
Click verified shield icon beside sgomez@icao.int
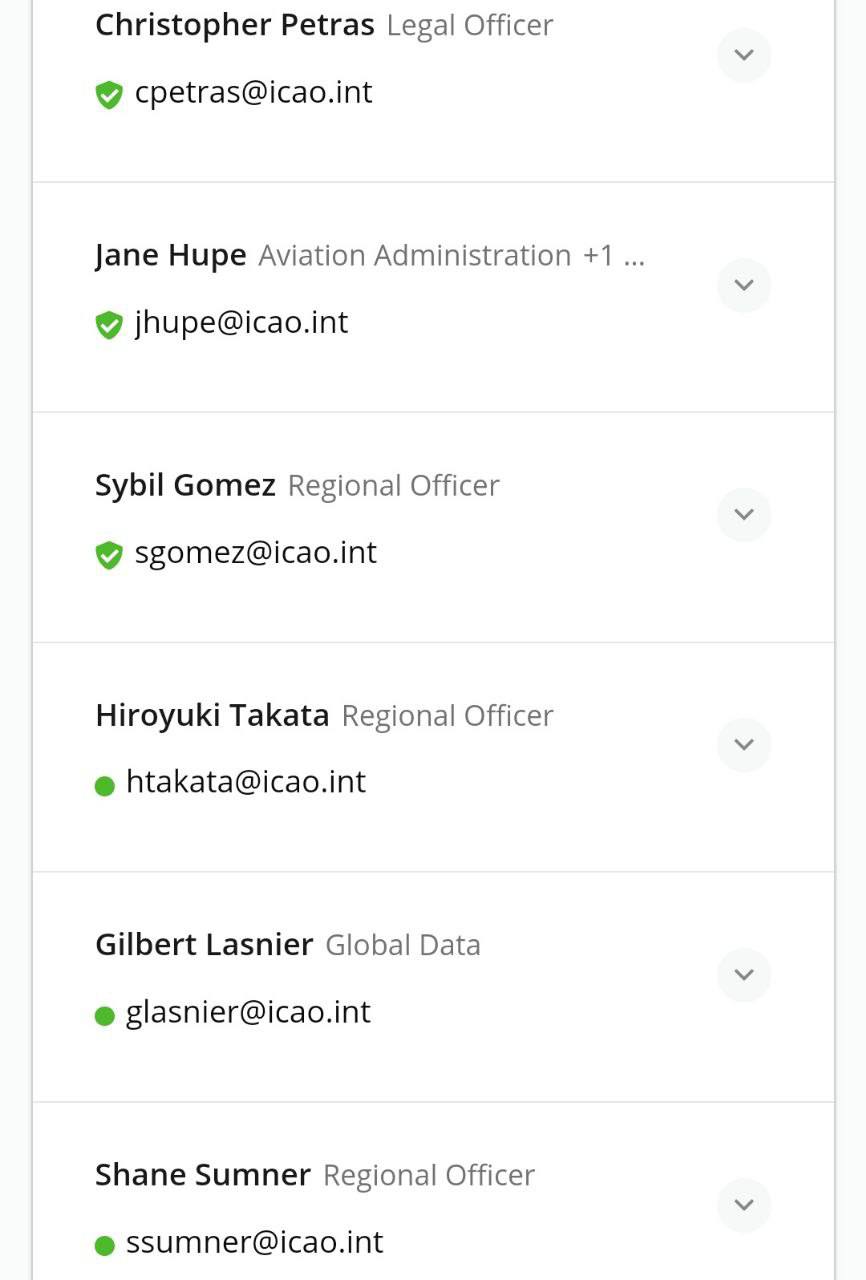click(x=109, y=555)
